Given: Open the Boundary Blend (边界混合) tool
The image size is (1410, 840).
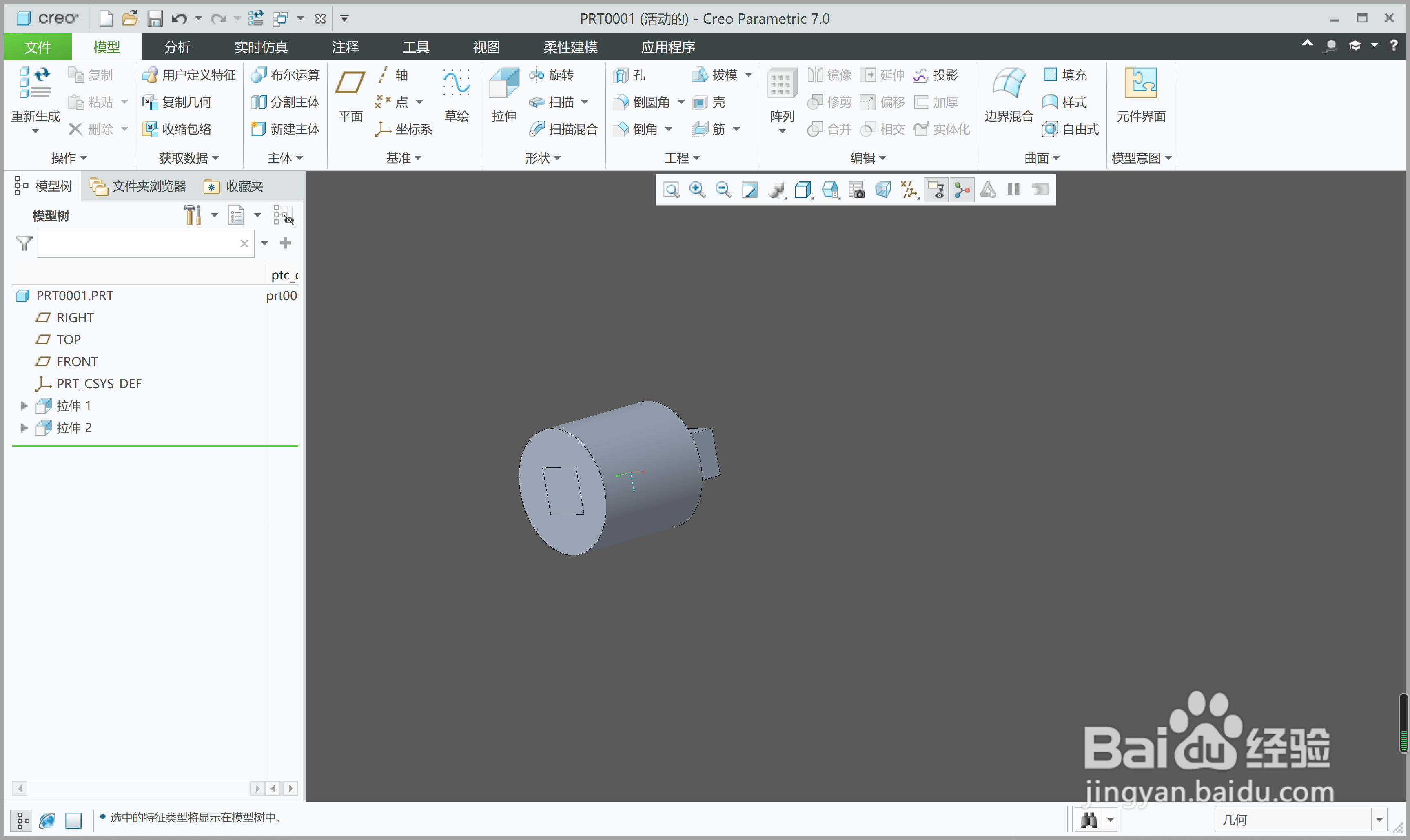Looking at the screenshot, I should [x=1009, y=95].
